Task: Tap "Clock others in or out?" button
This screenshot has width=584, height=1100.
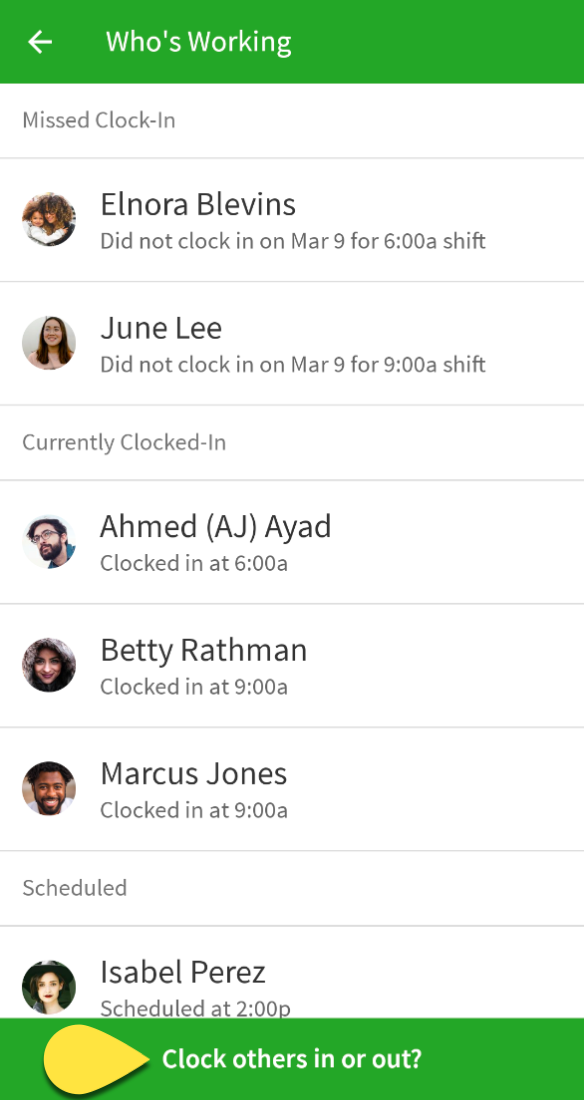Action: click(x=292, y=1059)
